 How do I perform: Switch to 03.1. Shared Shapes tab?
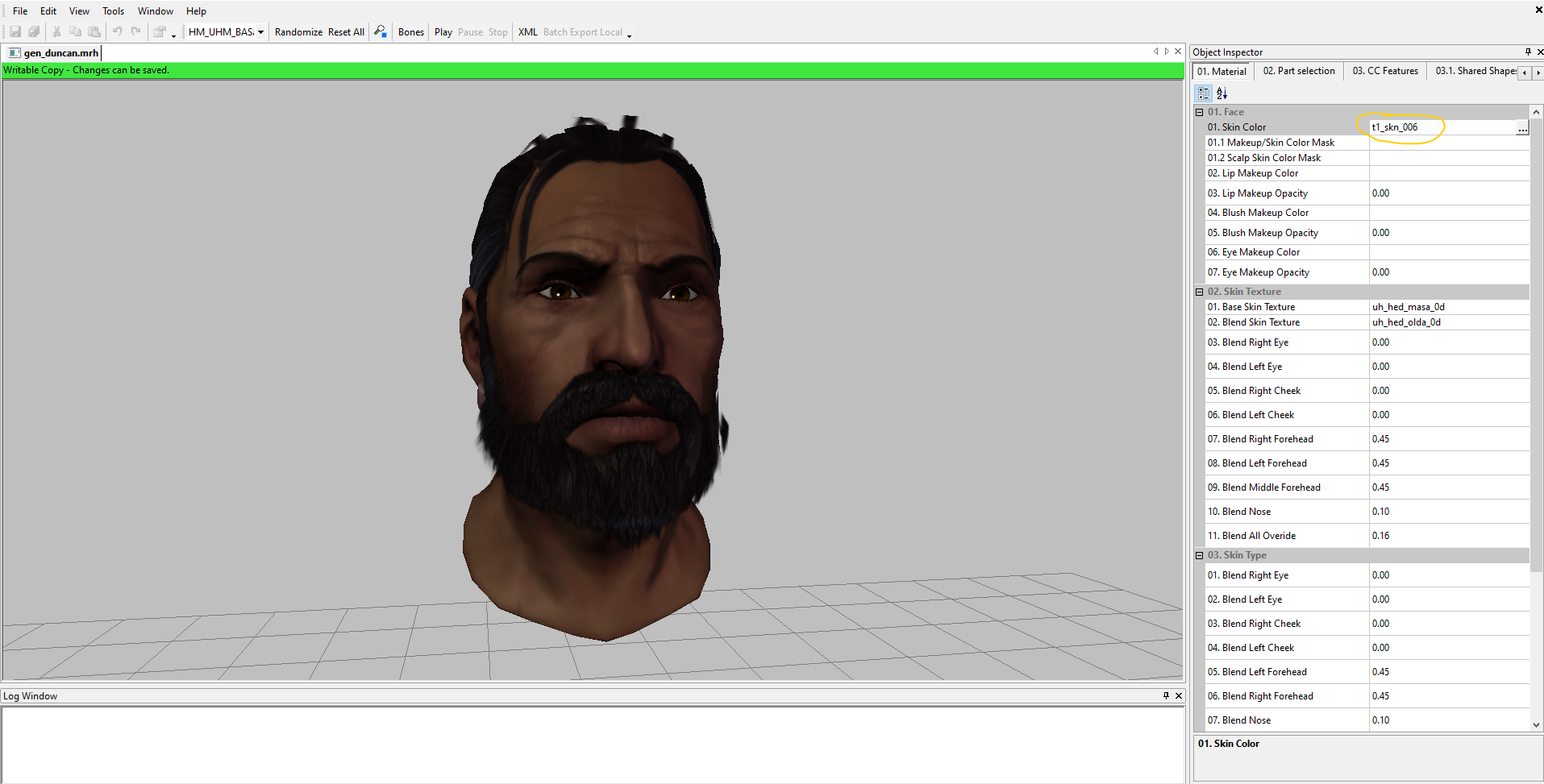(x=1475, y=71)
